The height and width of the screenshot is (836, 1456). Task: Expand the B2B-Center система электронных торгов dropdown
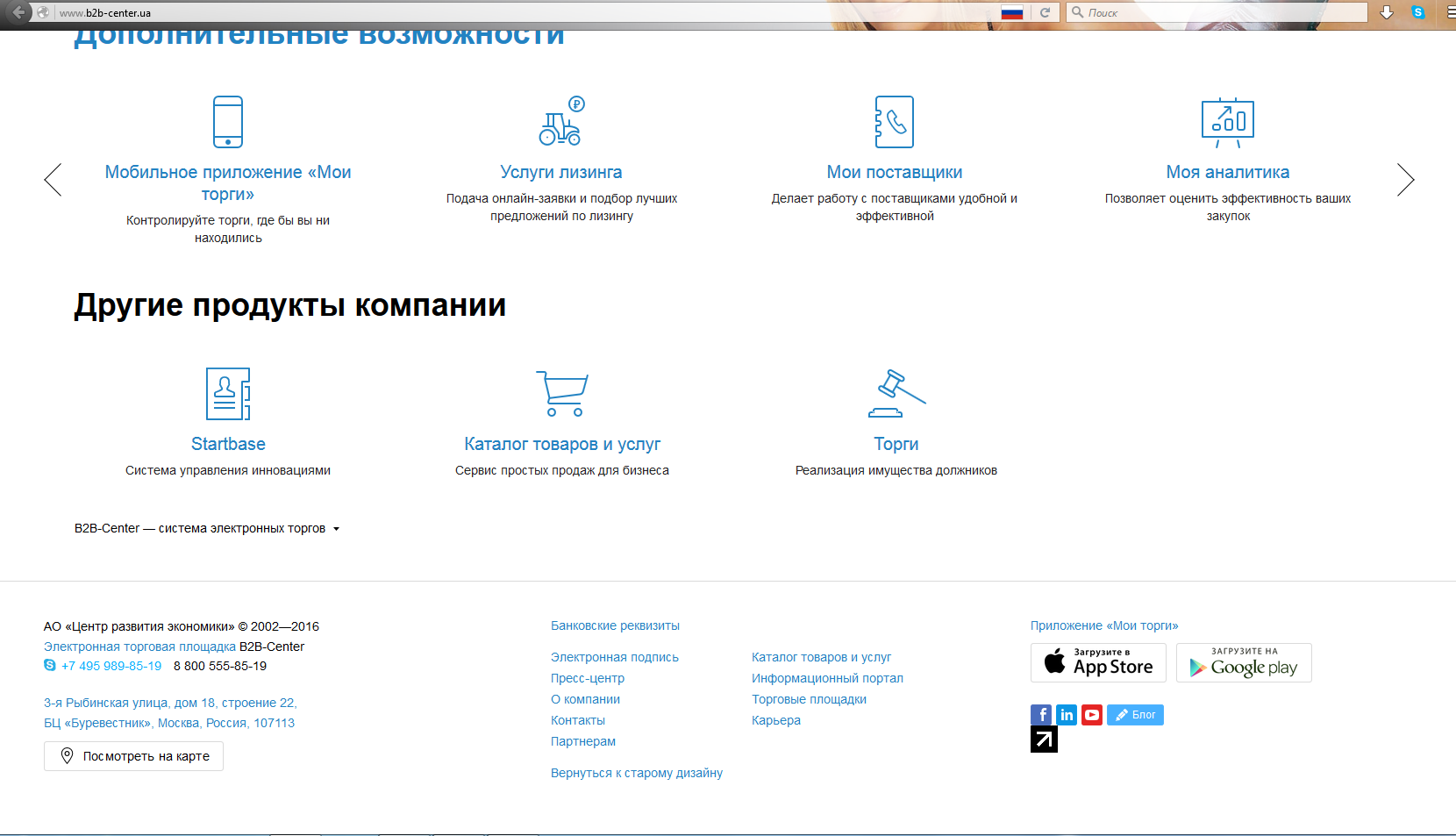[207, 528]
